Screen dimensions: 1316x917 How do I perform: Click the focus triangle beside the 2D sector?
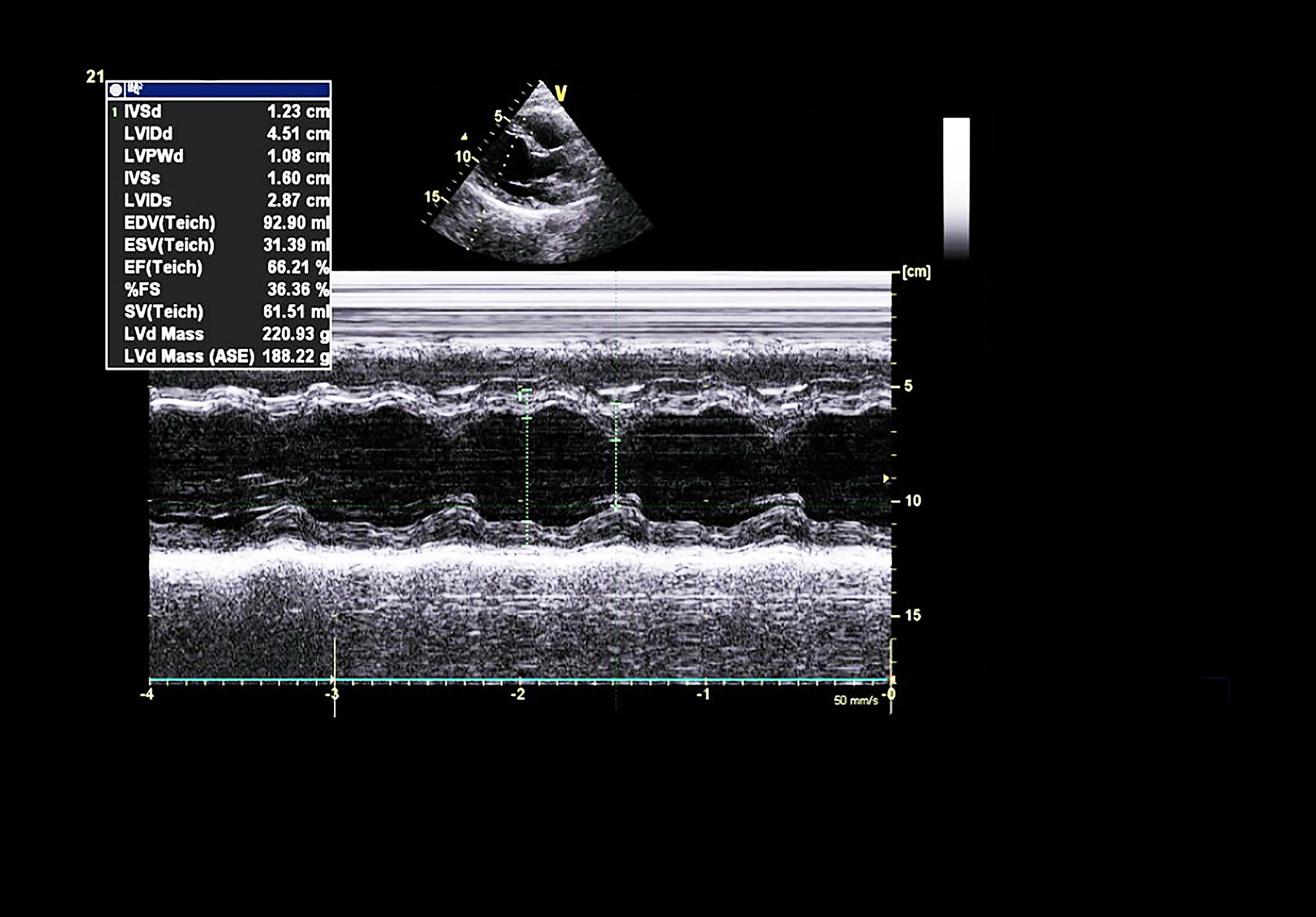point(464,136)
